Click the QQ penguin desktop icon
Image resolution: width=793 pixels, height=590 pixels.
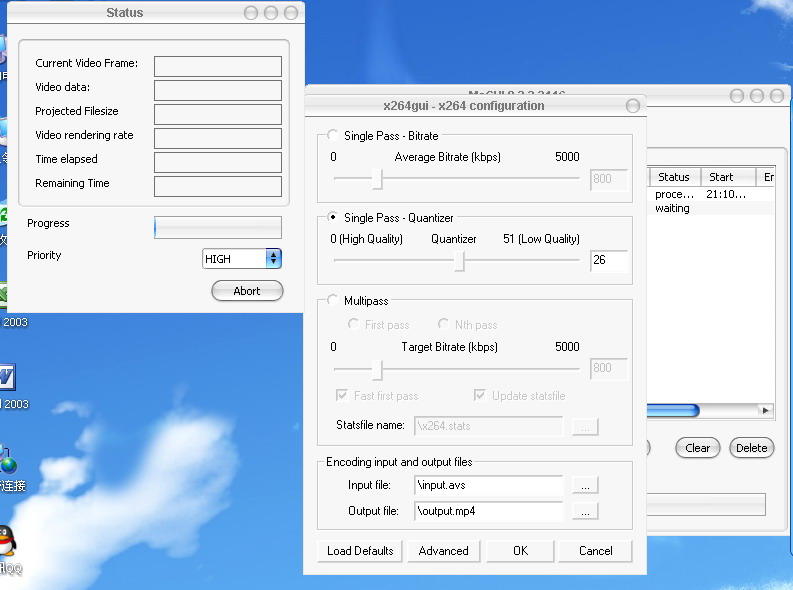point(7,541)
